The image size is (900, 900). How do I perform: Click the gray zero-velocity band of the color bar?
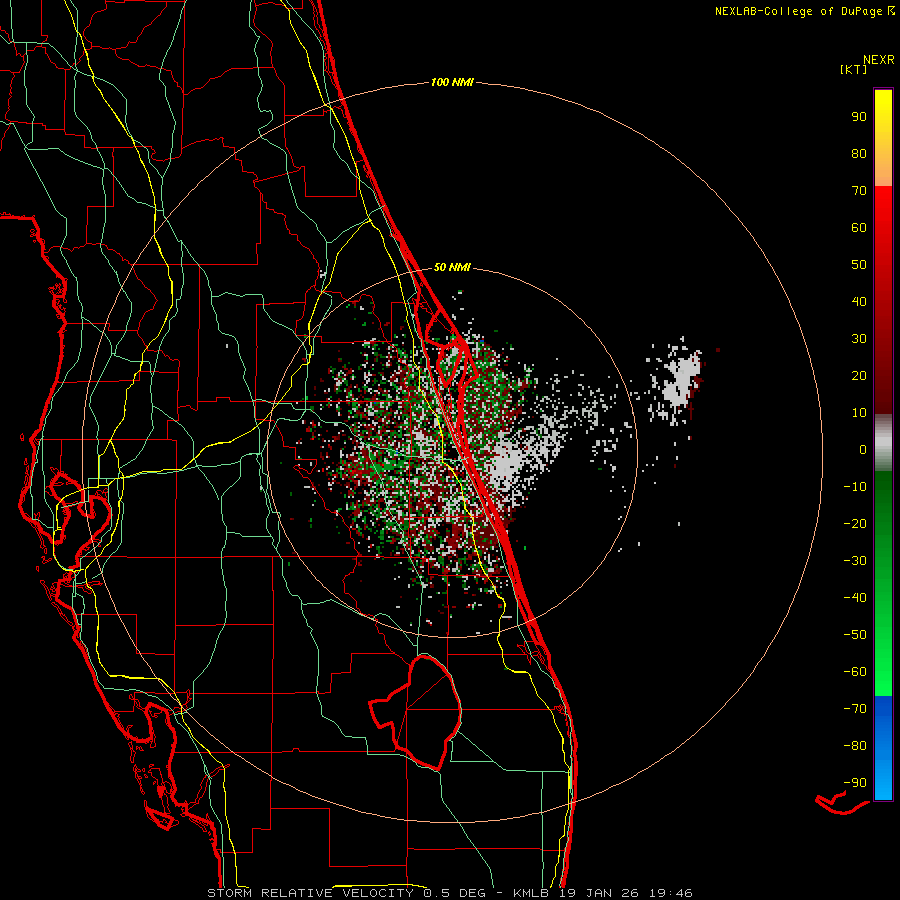(x=883, y=443)
